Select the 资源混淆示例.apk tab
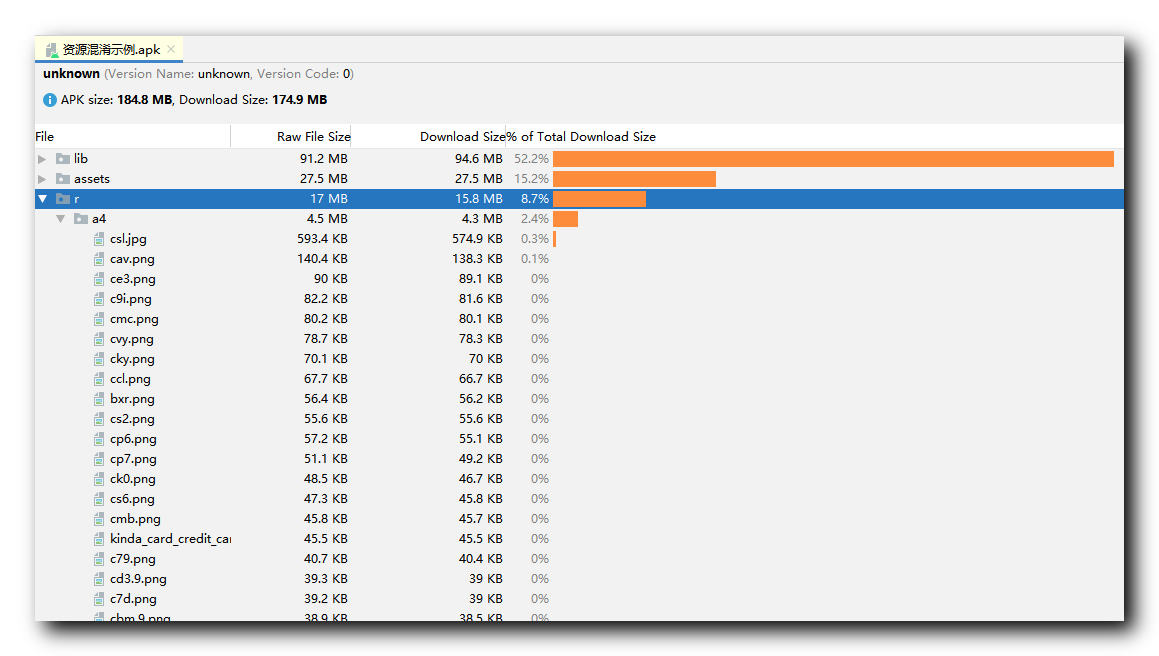 click(109, 49)
